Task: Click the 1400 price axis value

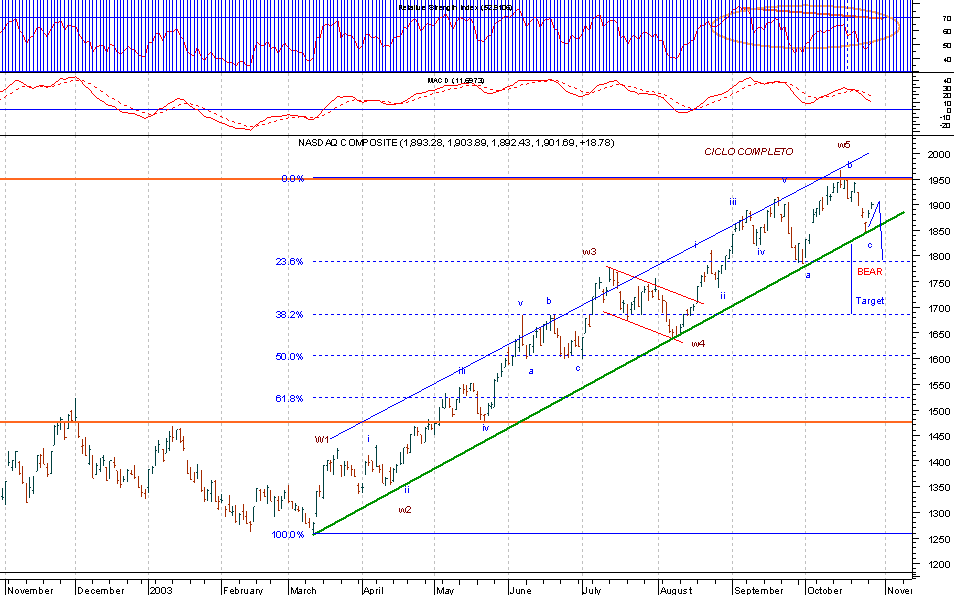Action: click(x=940, y=462)
